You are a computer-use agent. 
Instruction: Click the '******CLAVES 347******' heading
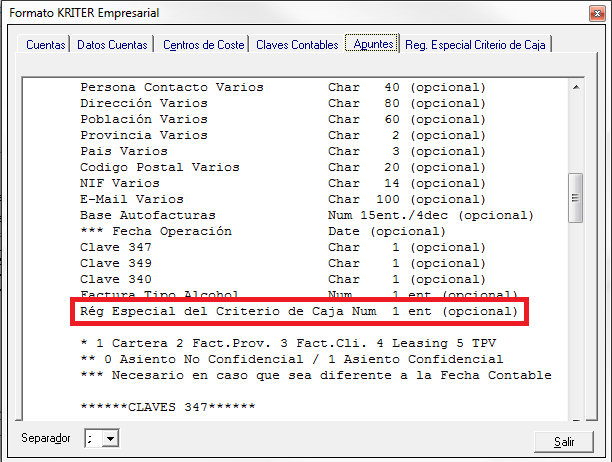point(168,407)
